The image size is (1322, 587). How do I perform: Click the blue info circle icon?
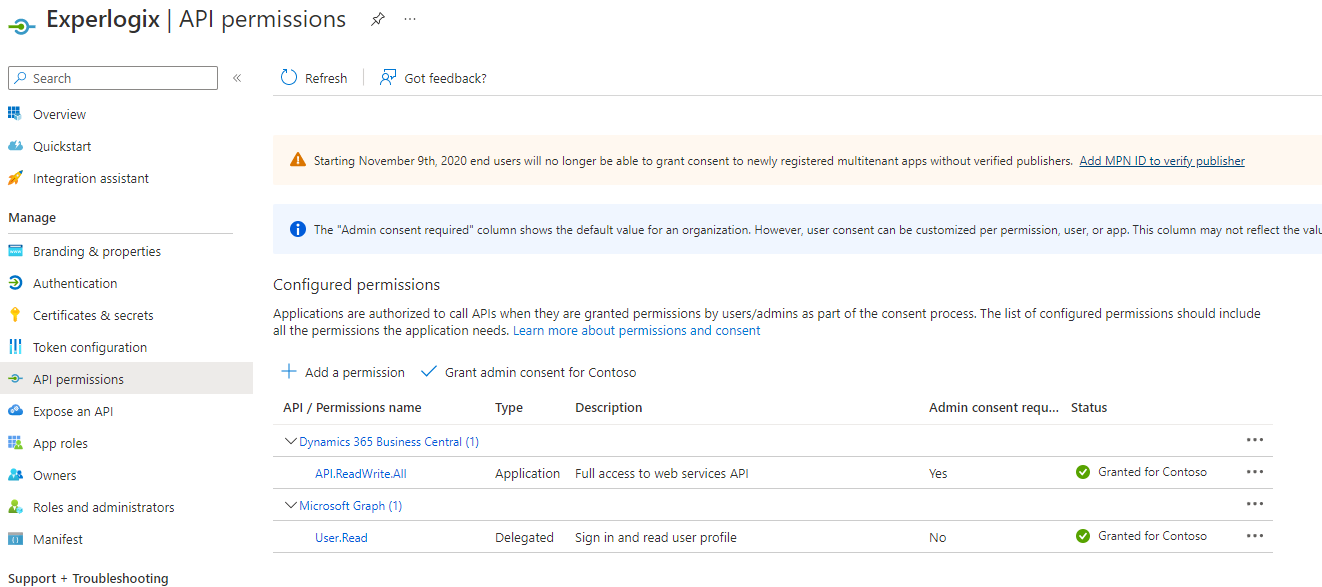pos(298,229)
